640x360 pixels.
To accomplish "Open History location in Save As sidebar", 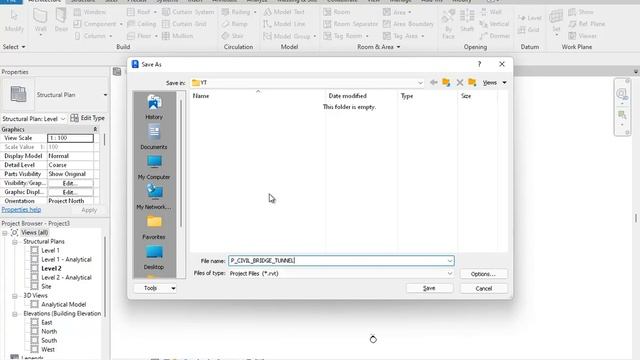I will coord(154,107).
